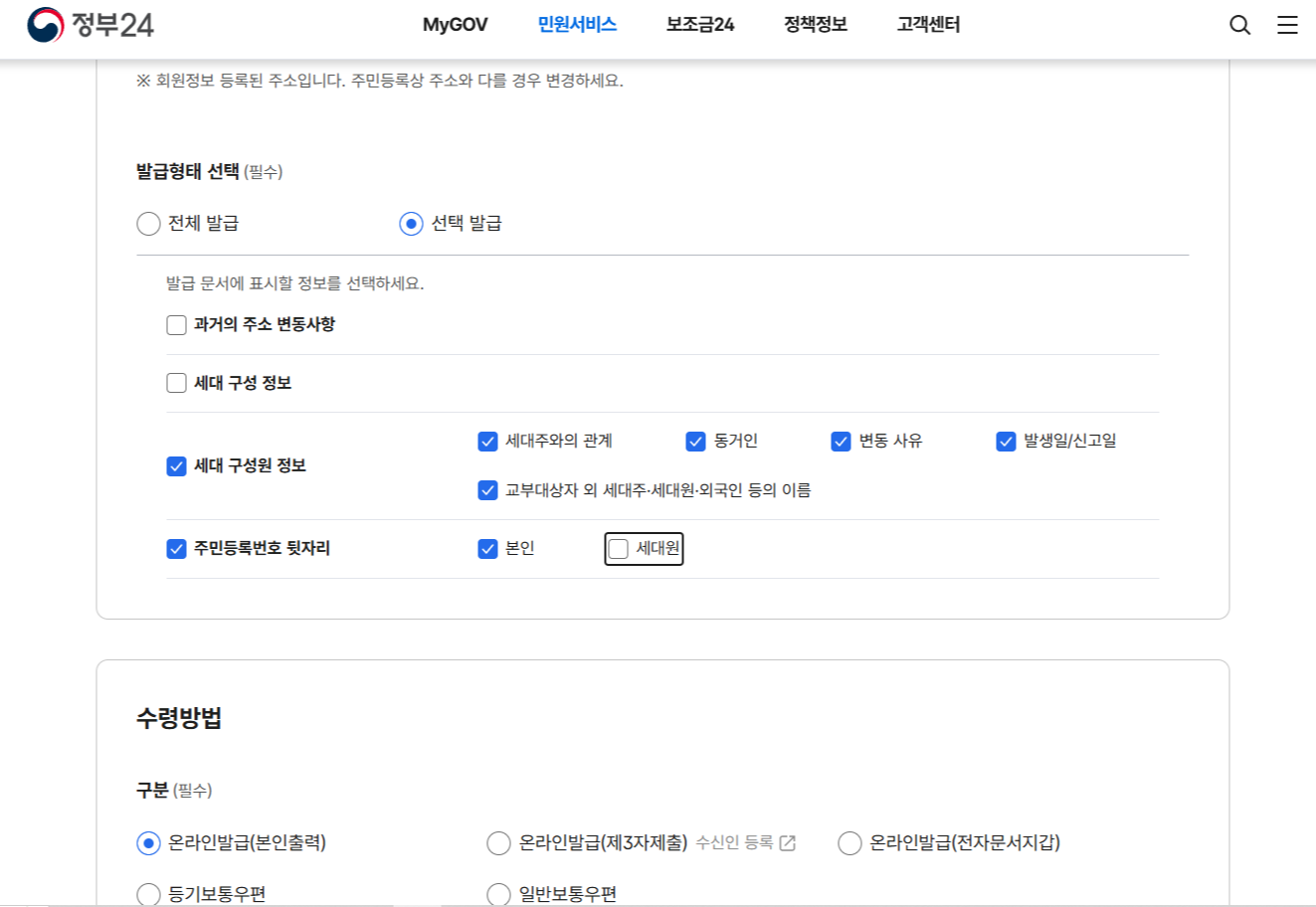Select 등기보통우편 radio option
This screenshot has width=1316, height=907.
pos(148,894)
